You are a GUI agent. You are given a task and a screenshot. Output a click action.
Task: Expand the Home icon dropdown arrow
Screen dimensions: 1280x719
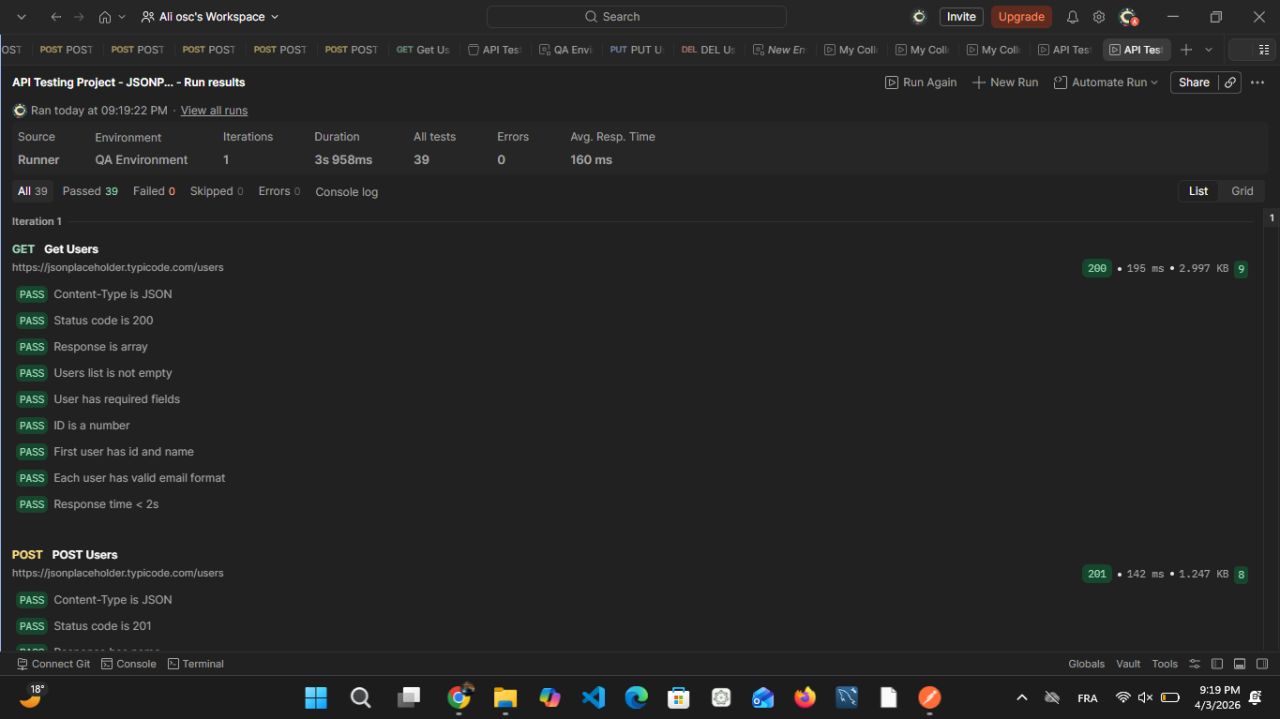[122, 17]
